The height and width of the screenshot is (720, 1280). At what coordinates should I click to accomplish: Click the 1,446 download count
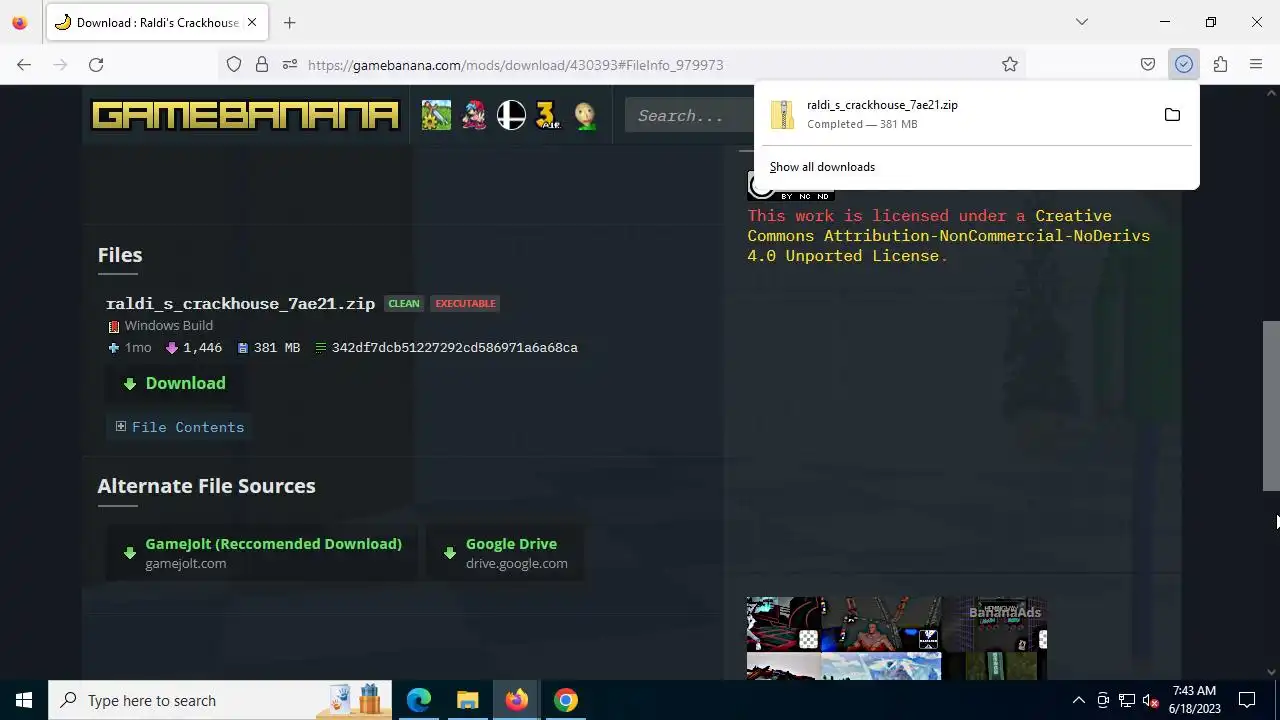coord(202,347)
